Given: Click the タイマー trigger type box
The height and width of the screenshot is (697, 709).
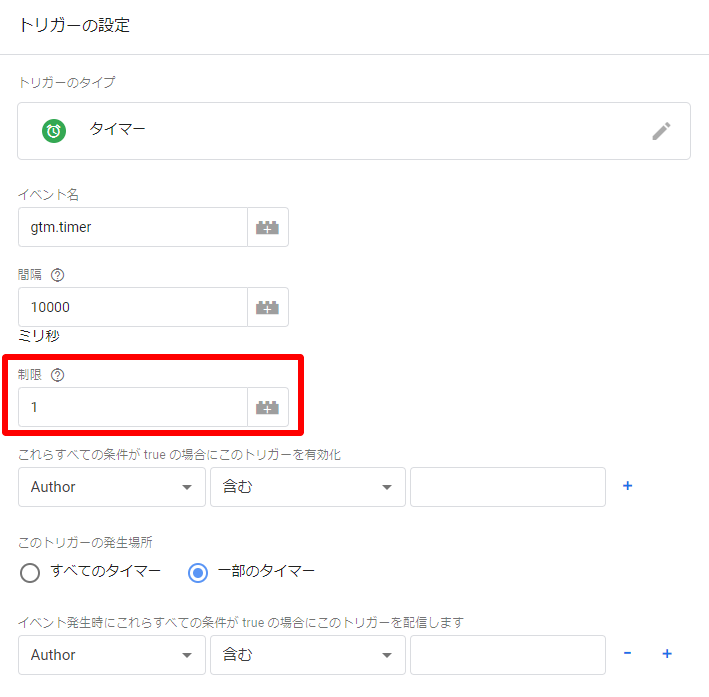Looking at the screenshot, I should click(354, 131).
